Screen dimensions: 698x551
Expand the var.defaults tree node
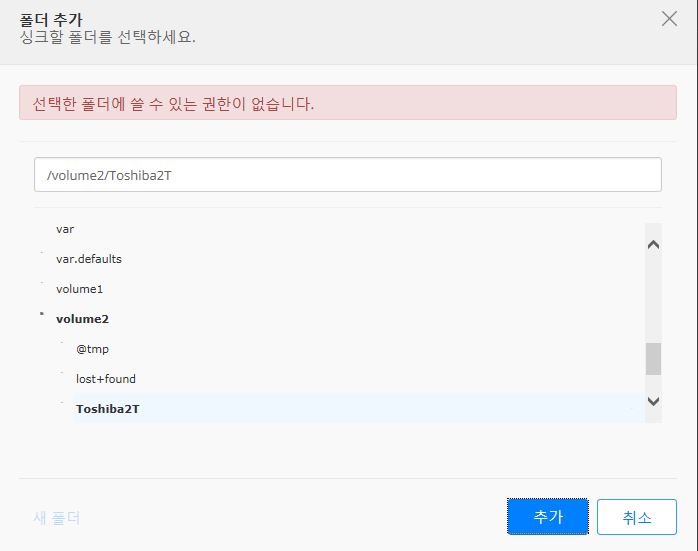click(x=42, y=252)
